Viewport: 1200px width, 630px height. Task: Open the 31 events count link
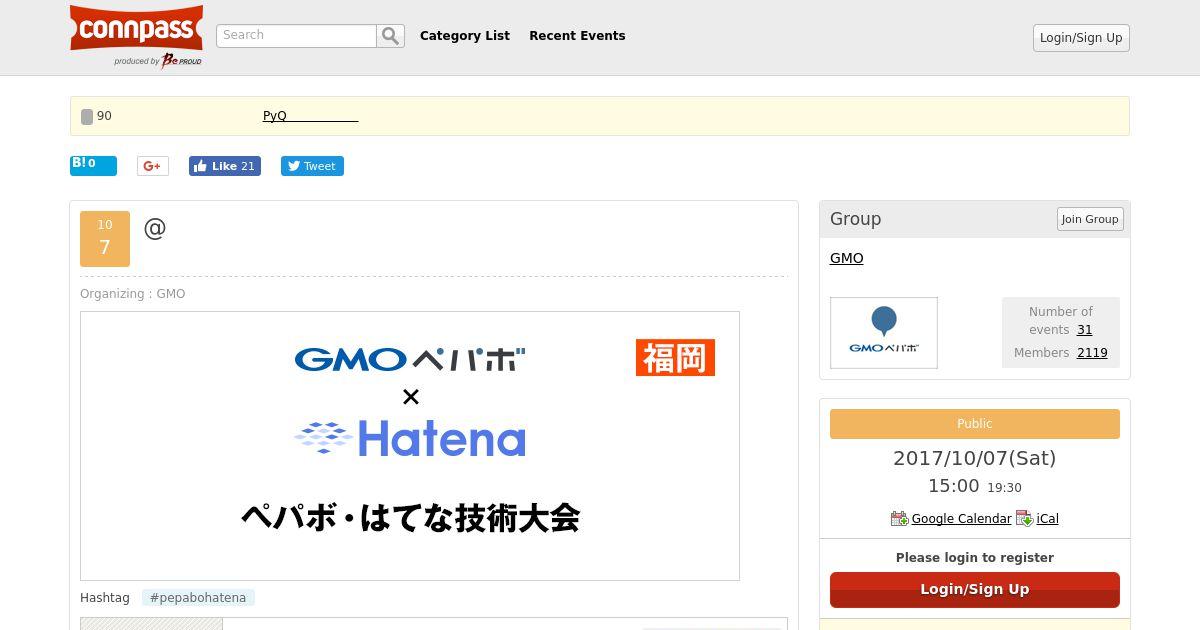coord(1085,330)
